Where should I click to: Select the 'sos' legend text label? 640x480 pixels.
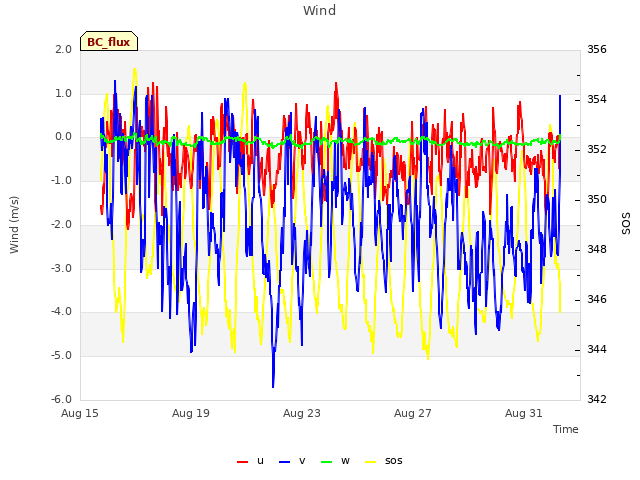coord(393,461)
